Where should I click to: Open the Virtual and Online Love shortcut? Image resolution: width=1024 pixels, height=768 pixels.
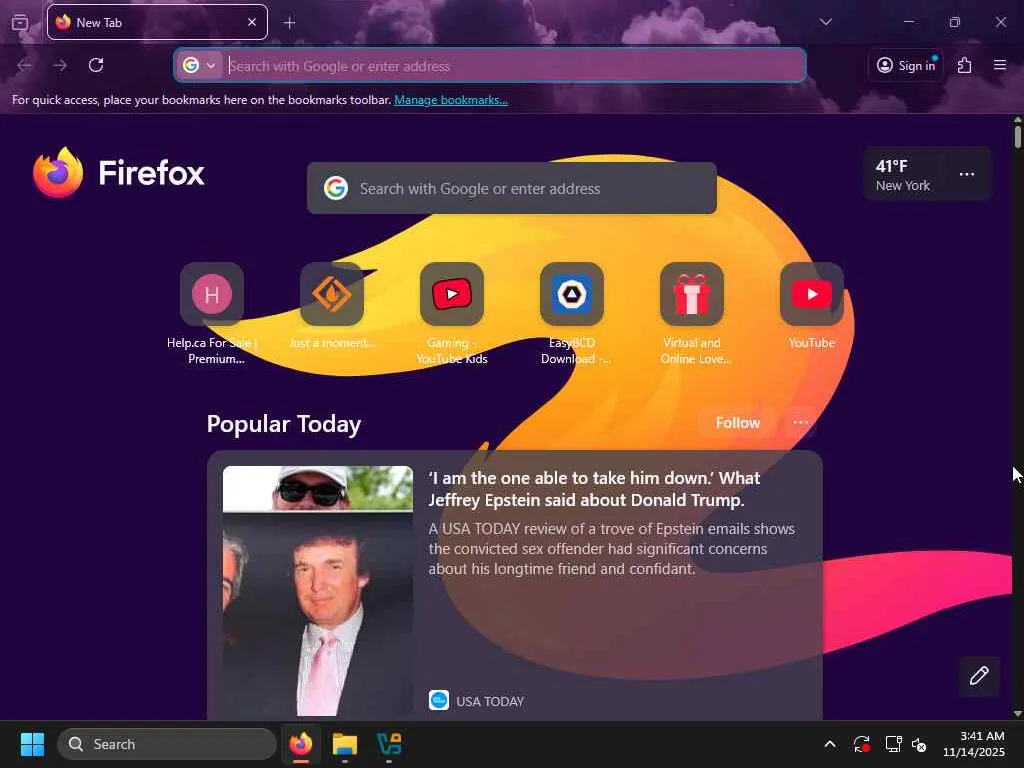click(x=692, y=294)
